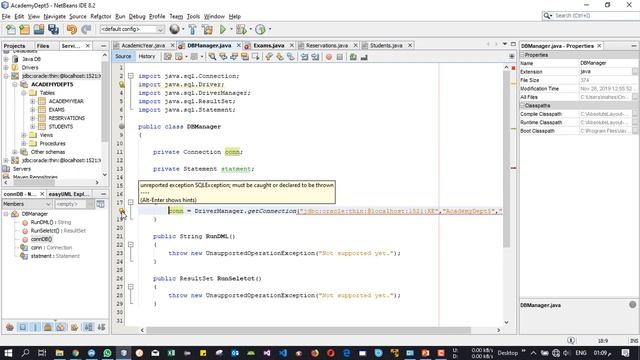Collapse the Tables folder node
This screenshot has width=640, height=360.
coord(24,93)
